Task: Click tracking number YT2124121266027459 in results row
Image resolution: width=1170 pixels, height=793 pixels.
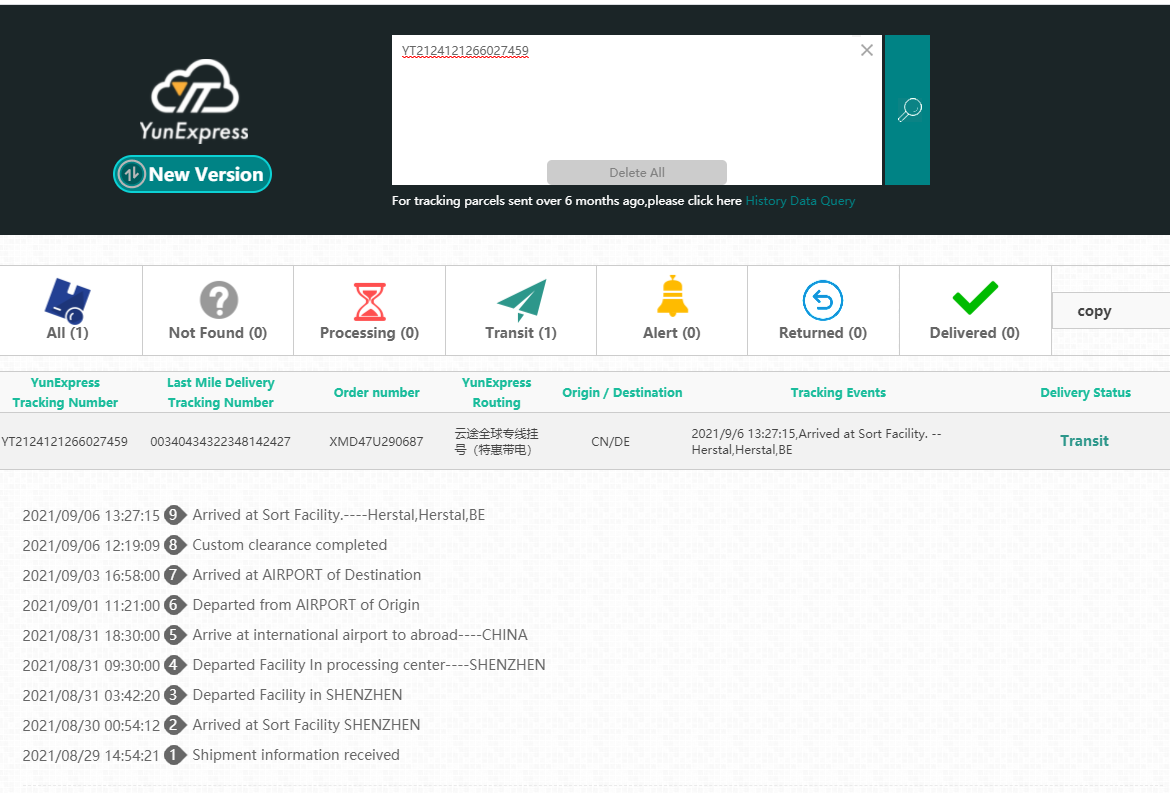Action: (64, 441)
